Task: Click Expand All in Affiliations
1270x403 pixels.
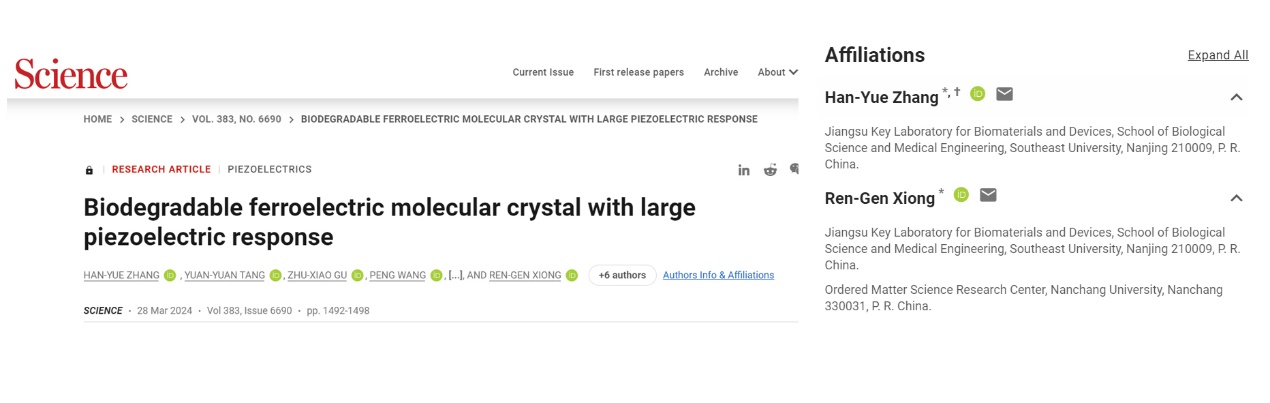Action: coord(1218,55)
